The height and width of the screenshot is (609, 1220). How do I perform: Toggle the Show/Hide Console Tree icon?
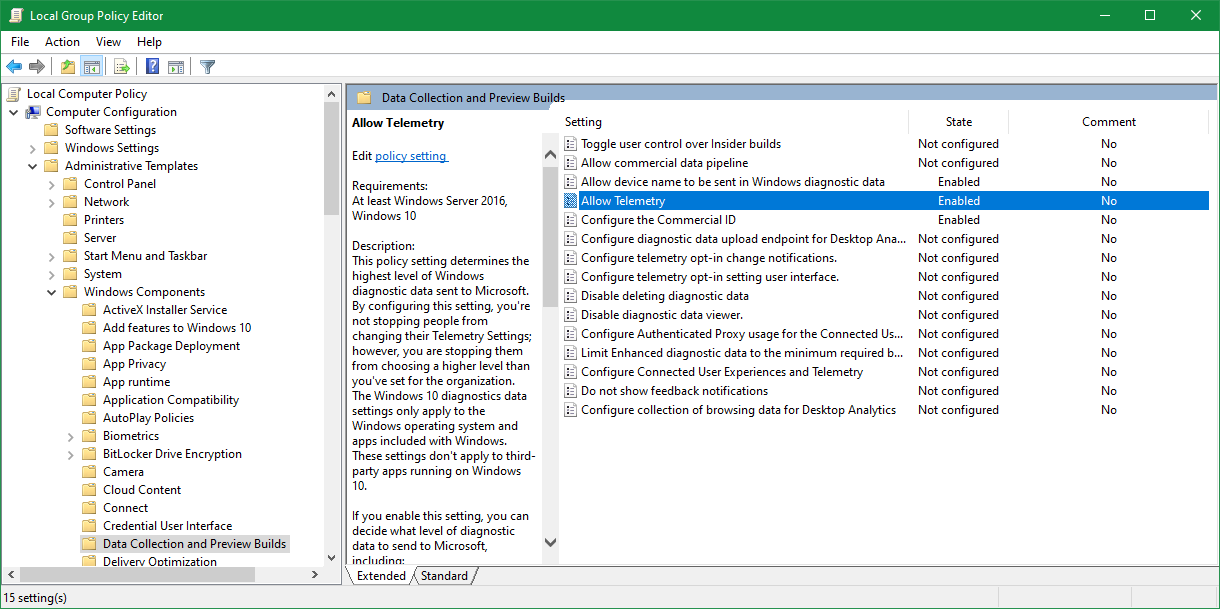(91, 67)
